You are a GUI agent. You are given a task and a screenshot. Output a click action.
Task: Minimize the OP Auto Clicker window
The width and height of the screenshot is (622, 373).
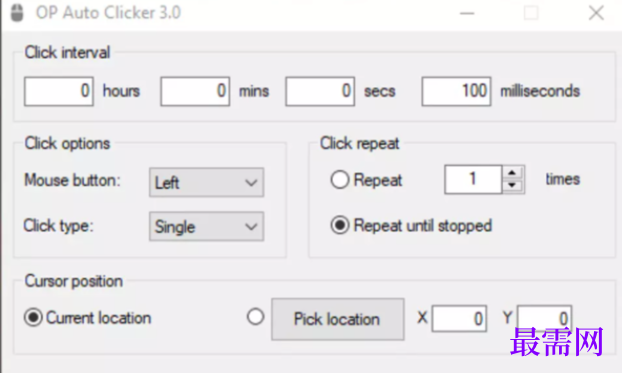[x=467, y=13]
